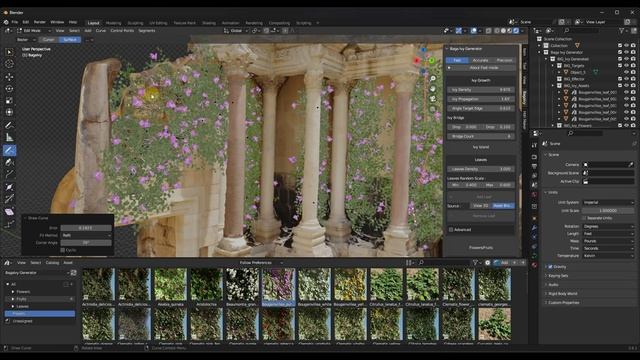The image size is (640, 360).
Task: Open the Length units dropdown
Action: pyautogui.click(x=608, y=233)
